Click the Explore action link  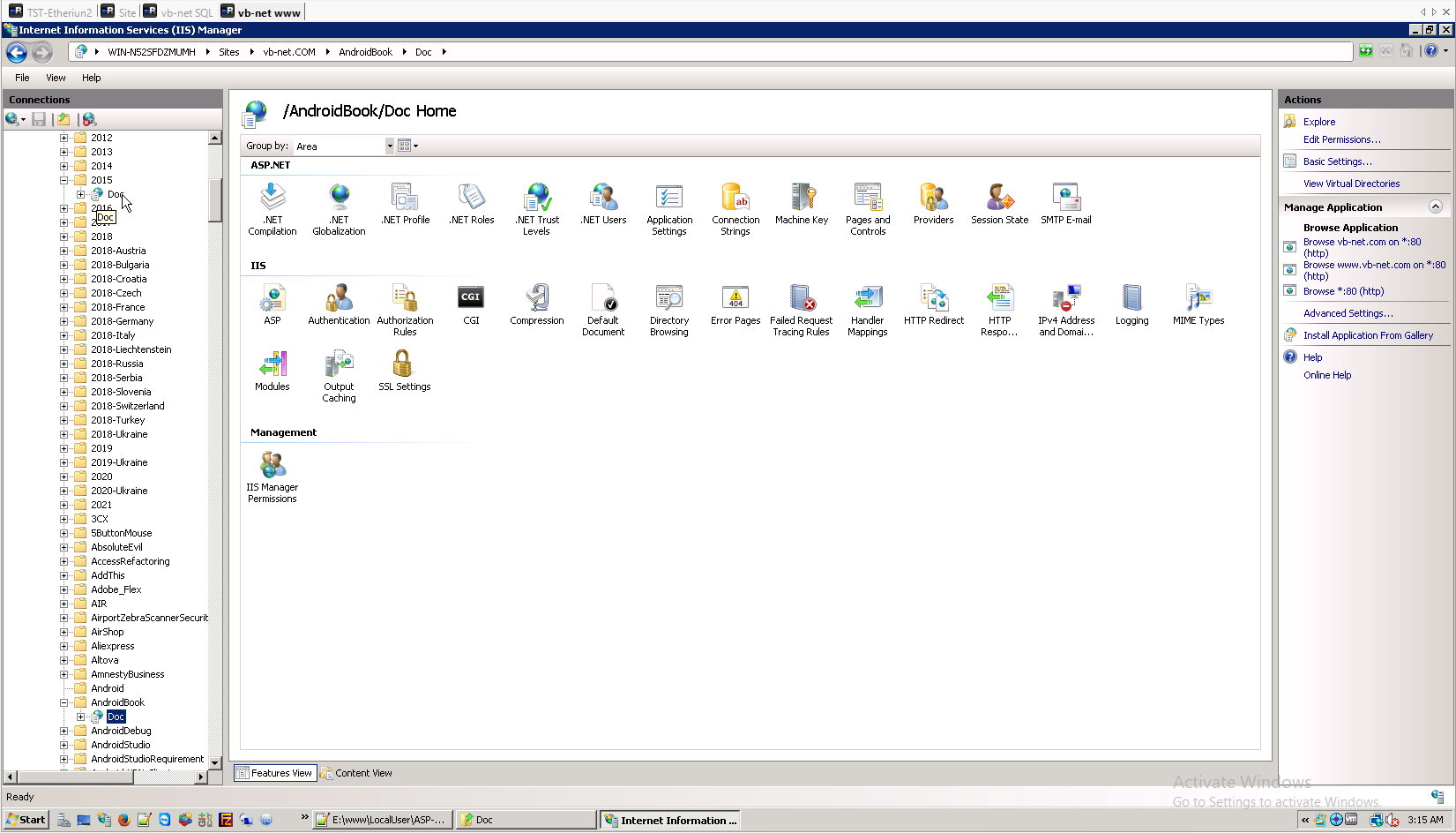pos(1319,122)
